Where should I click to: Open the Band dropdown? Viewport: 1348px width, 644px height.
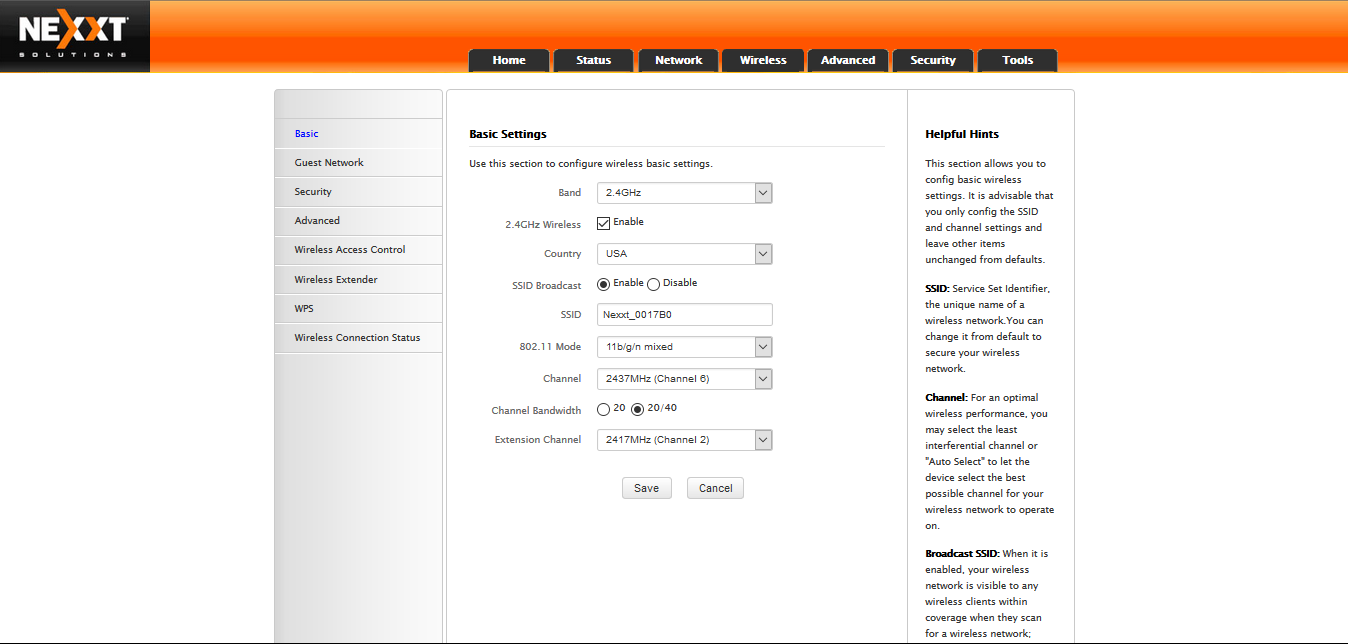[x=685, y=193]
